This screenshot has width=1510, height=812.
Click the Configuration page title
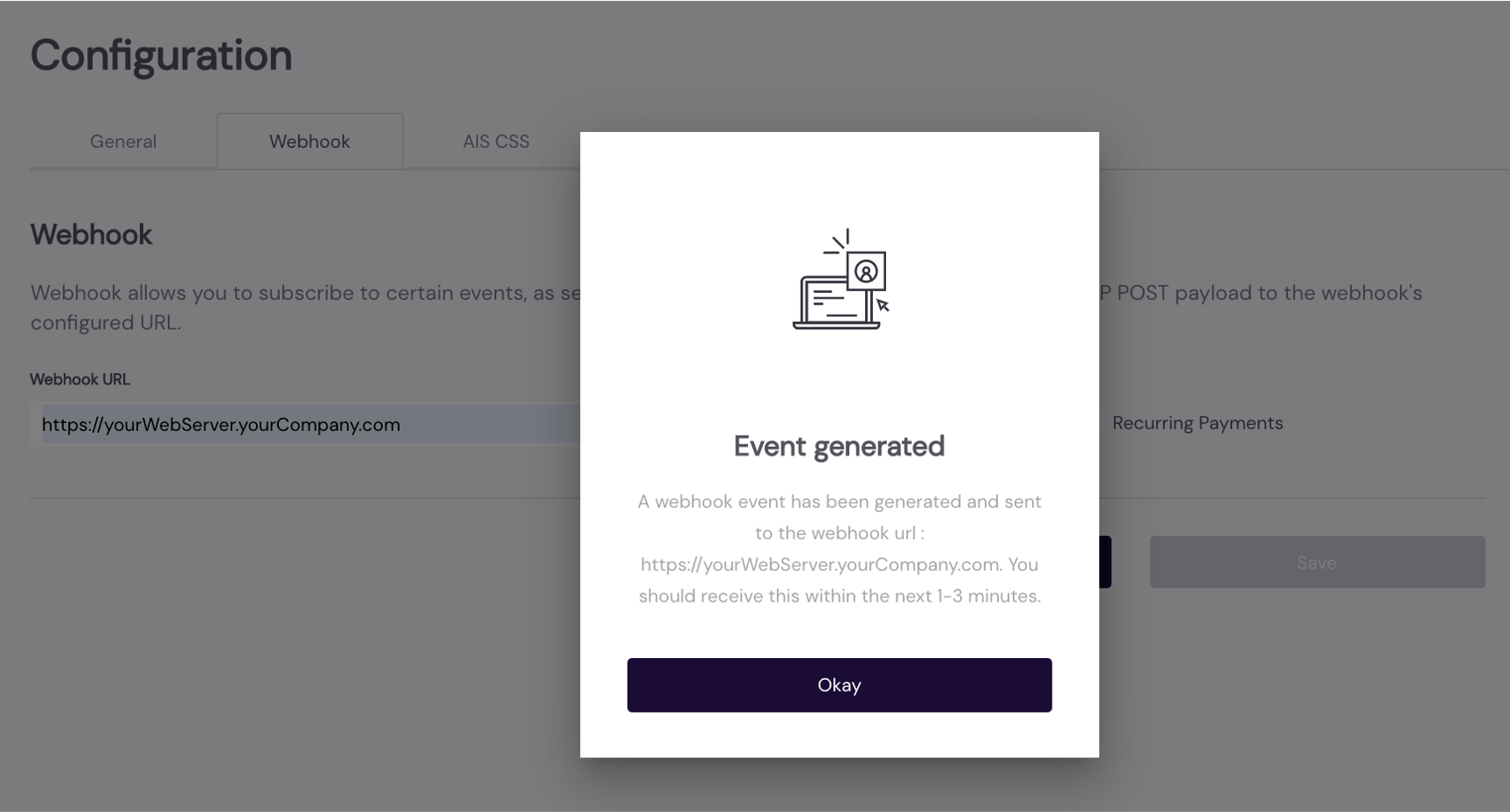(x=161, y=55)
